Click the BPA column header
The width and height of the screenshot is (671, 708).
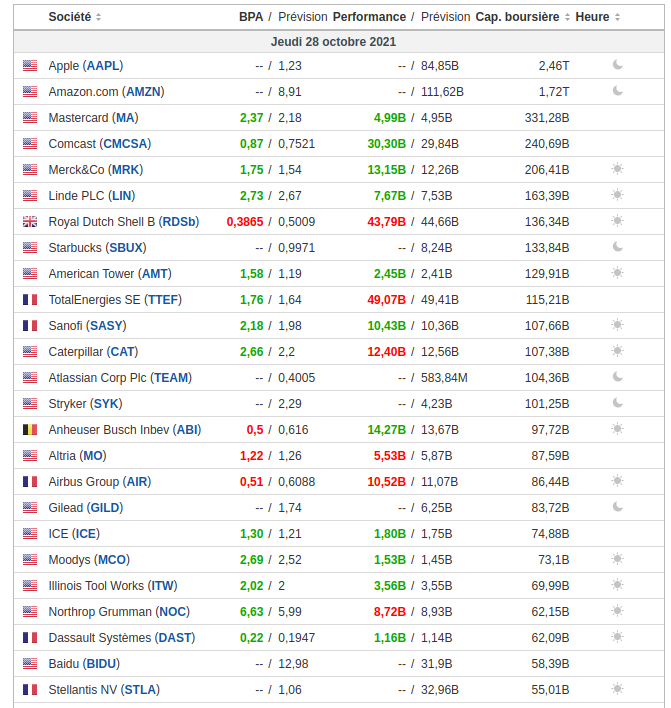tap(250, 17)
